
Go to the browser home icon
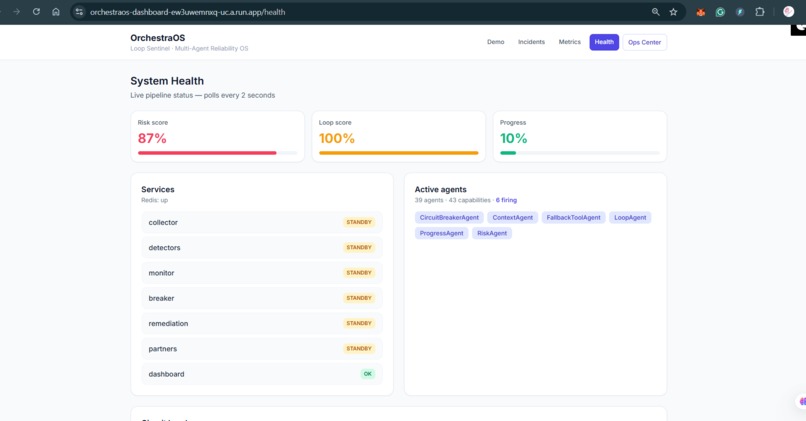tap(56, 12)
